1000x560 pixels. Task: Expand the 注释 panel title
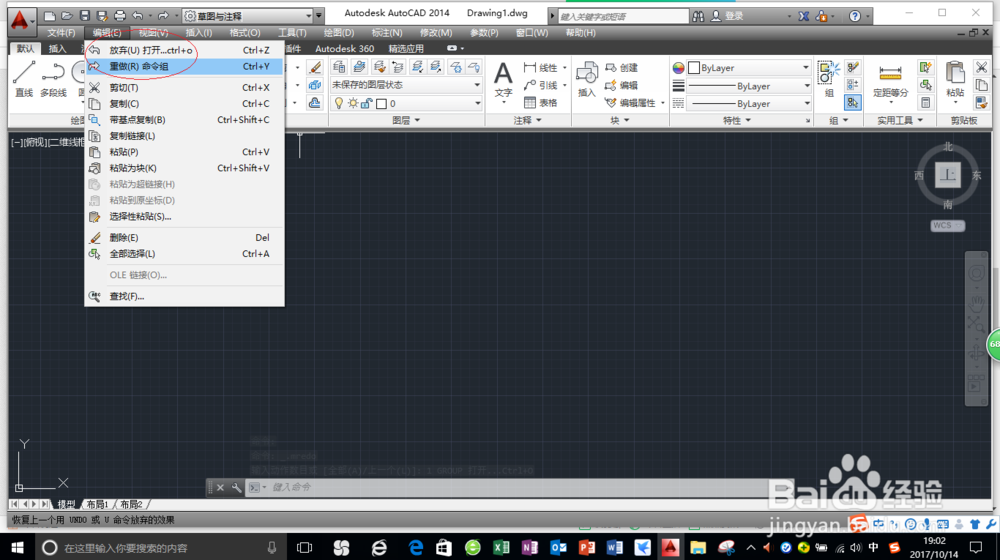coord(527,121)
